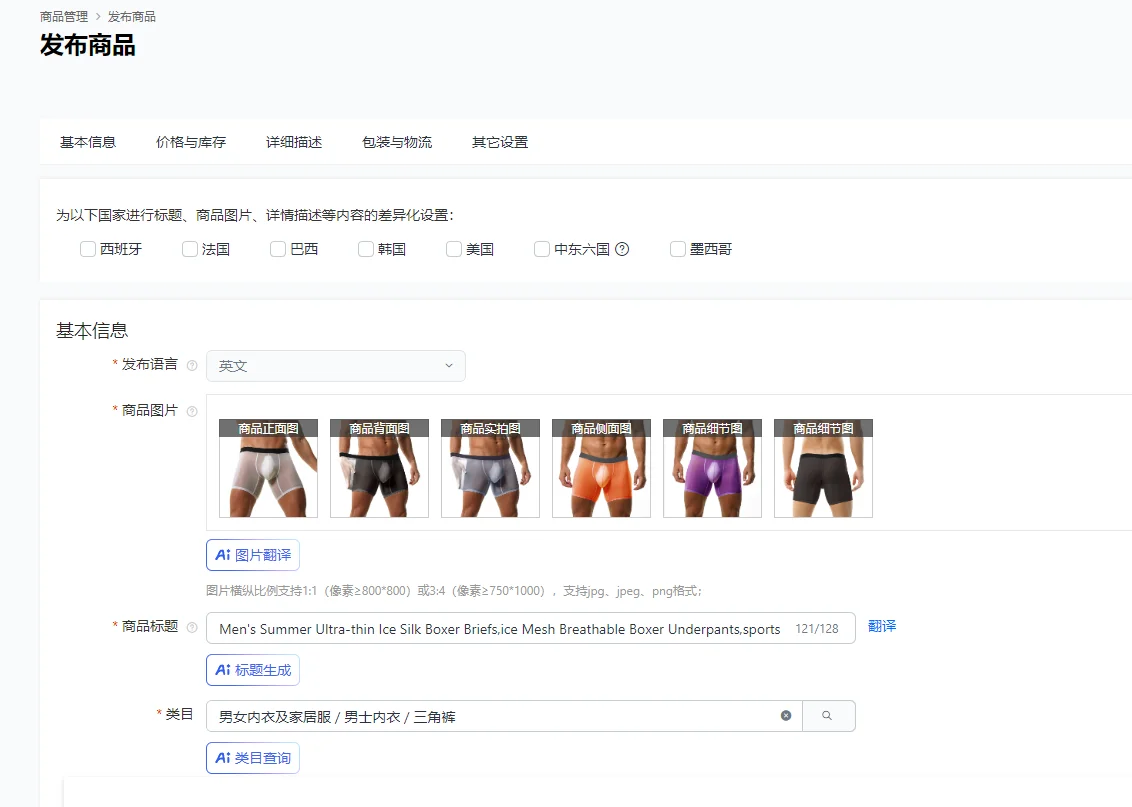Click the 121/128 character counter text
The width and height of the screenshot is (1132, 807).
(x=817, y=629)
